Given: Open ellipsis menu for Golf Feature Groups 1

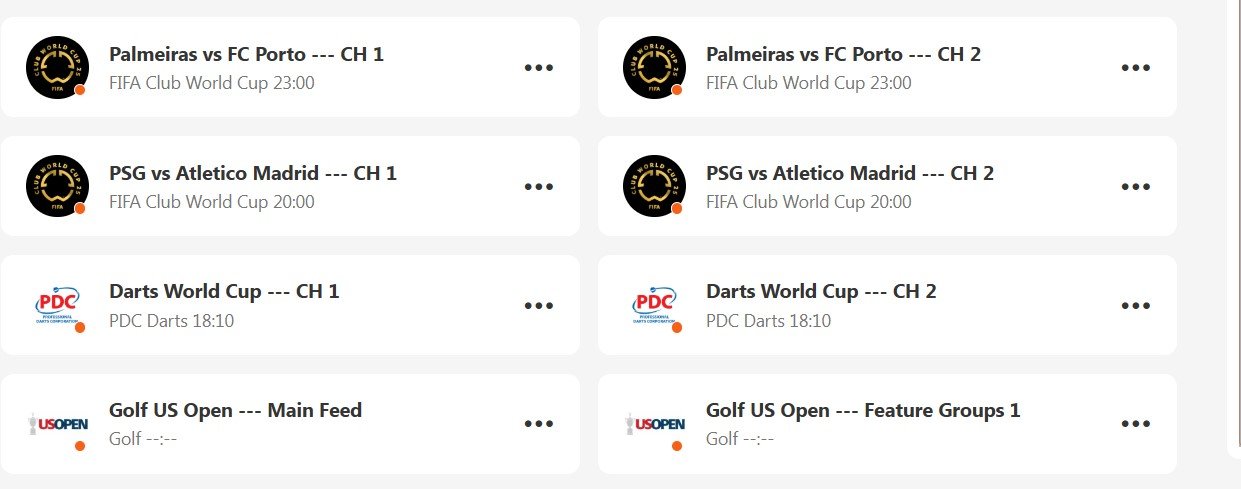Looking at the screenshot, I should pyautogui.click(x=1136, y=424).
